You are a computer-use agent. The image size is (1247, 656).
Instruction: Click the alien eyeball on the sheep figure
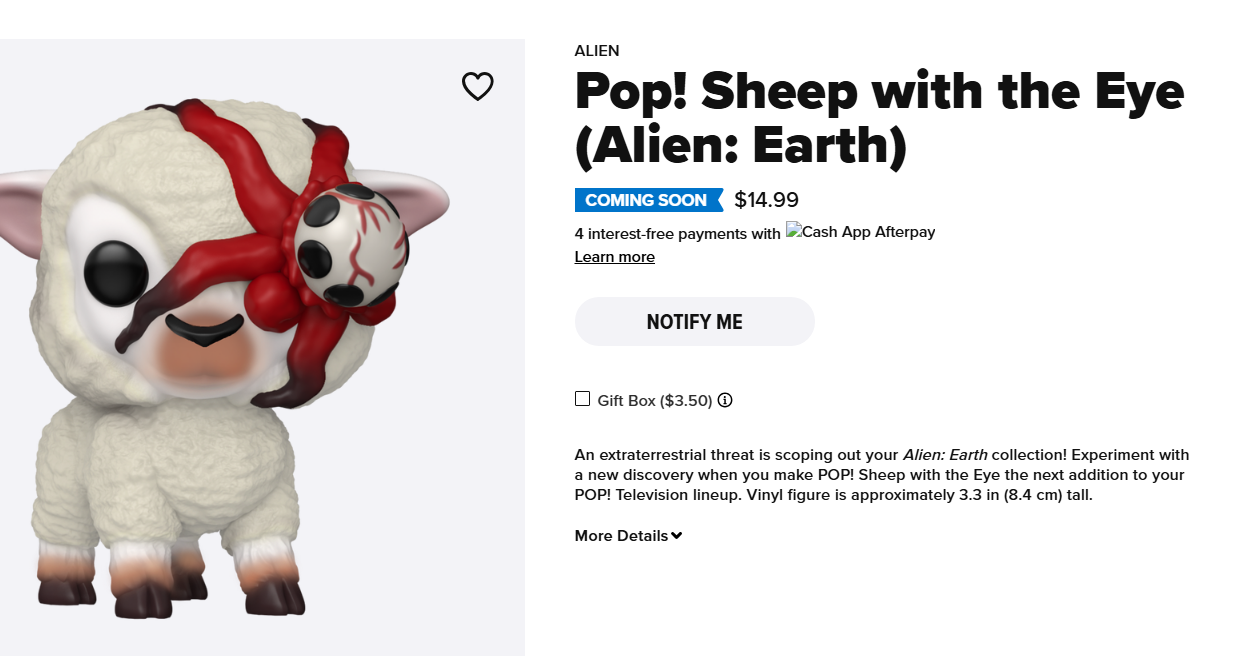tap(352, 243)
